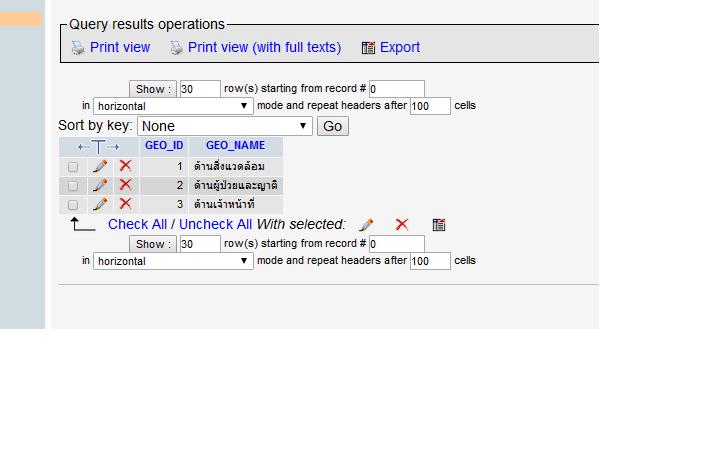The height and width of the screenshot is (450, 720).
Task: Click the bottom rows count field showing 30
Action: coord(200,244)
